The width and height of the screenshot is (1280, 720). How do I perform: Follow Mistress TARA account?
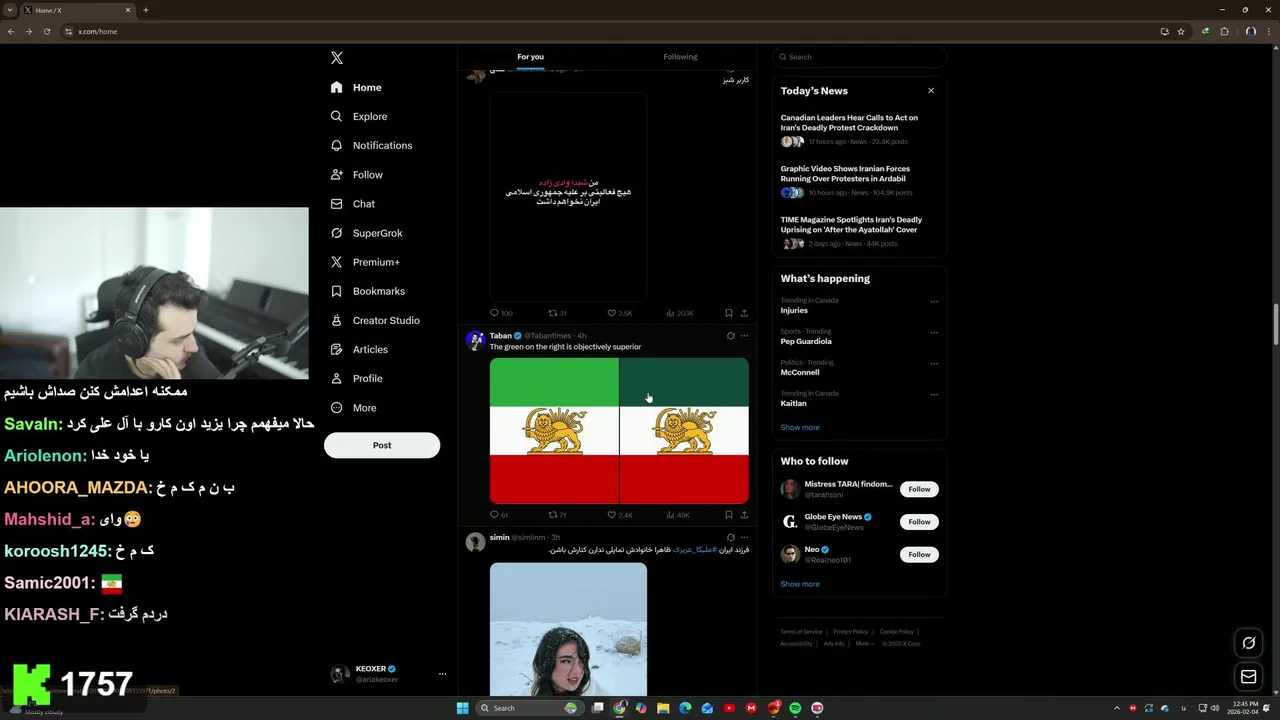919,489
